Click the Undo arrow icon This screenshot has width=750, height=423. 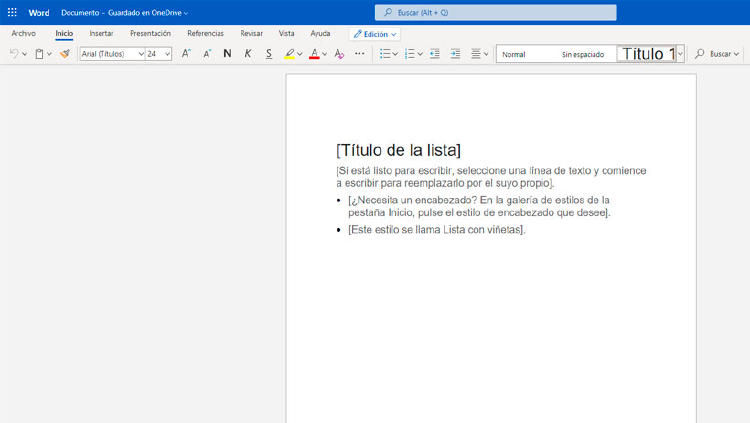(x=13, y=54)
